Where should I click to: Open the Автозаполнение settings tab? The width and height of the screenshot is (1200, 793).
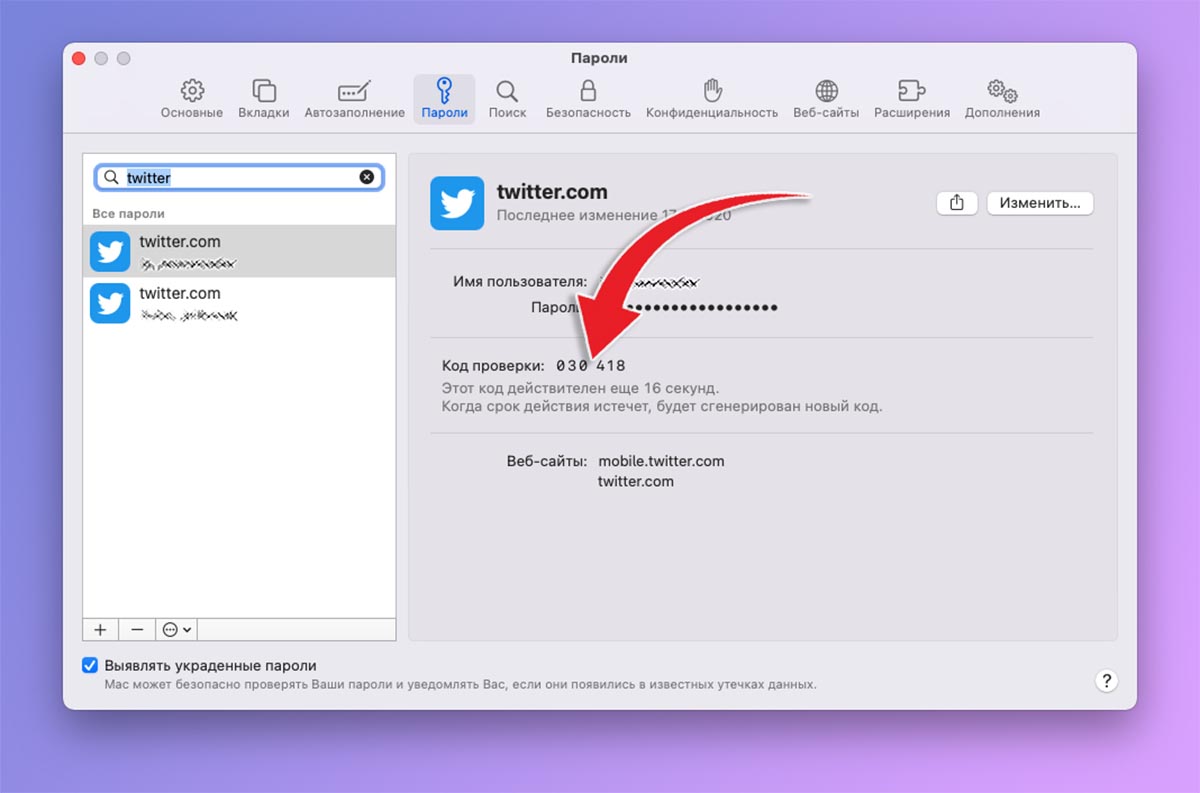coord(354,99)
